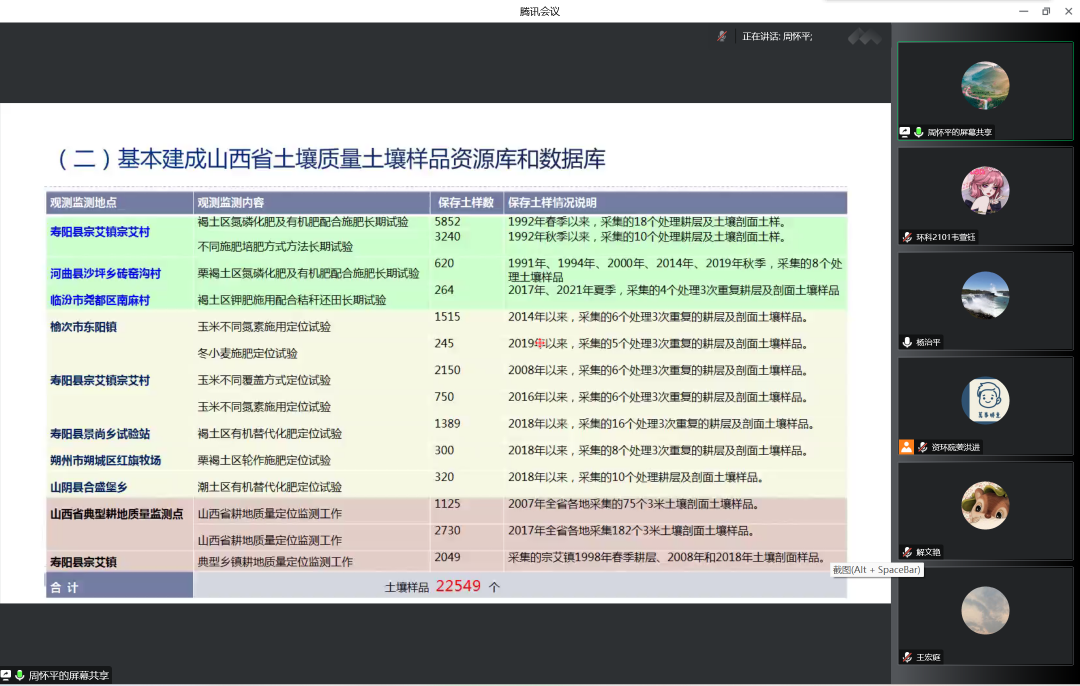1080x686 pixels.
Task: Click the orange host icon on 资环院姜洪进 tile
Action: pyautogui.click(x=906, y=447)
